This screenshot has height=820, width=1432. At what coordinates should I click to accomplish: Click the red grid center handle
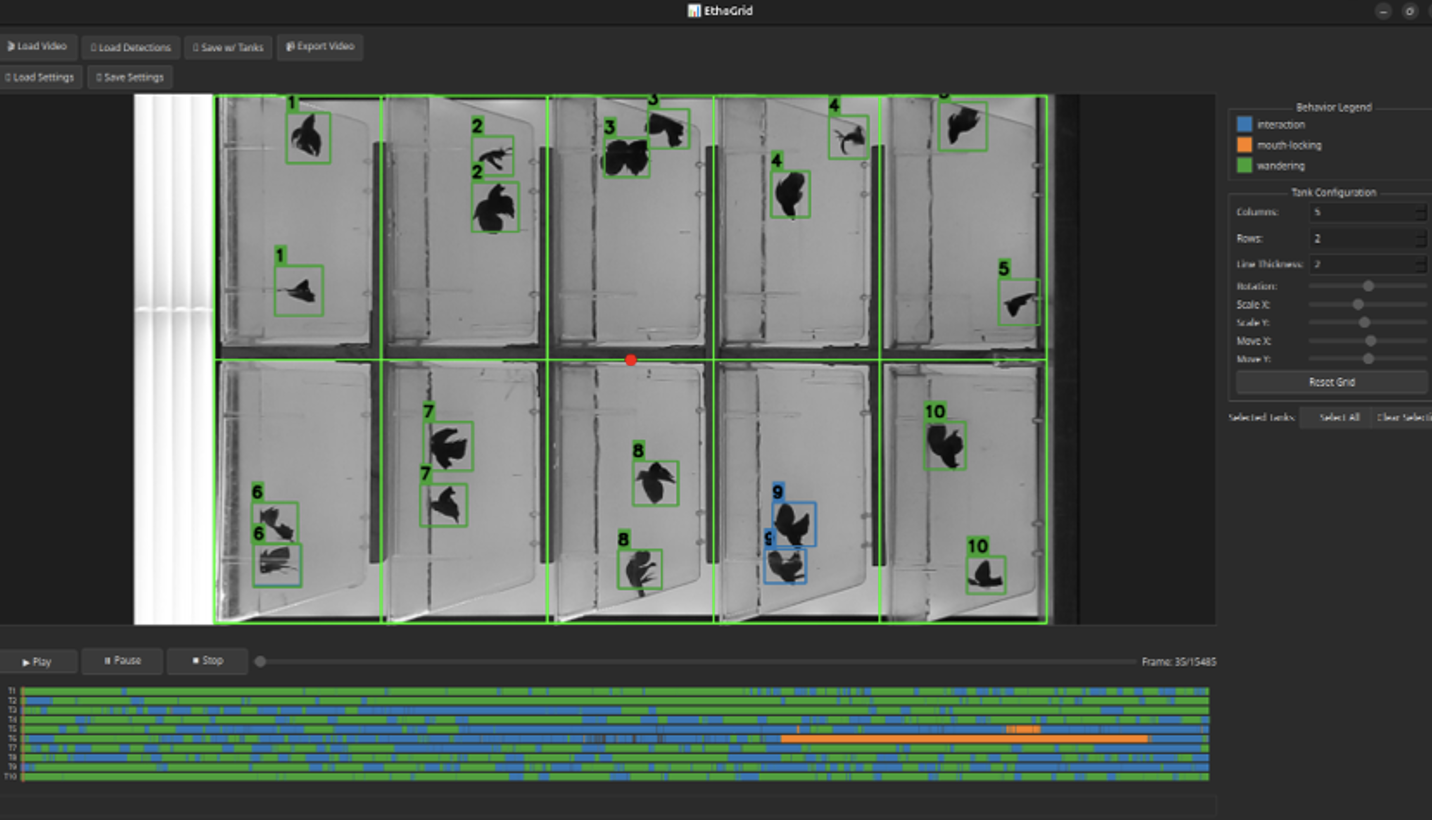[x=630, y=360]
